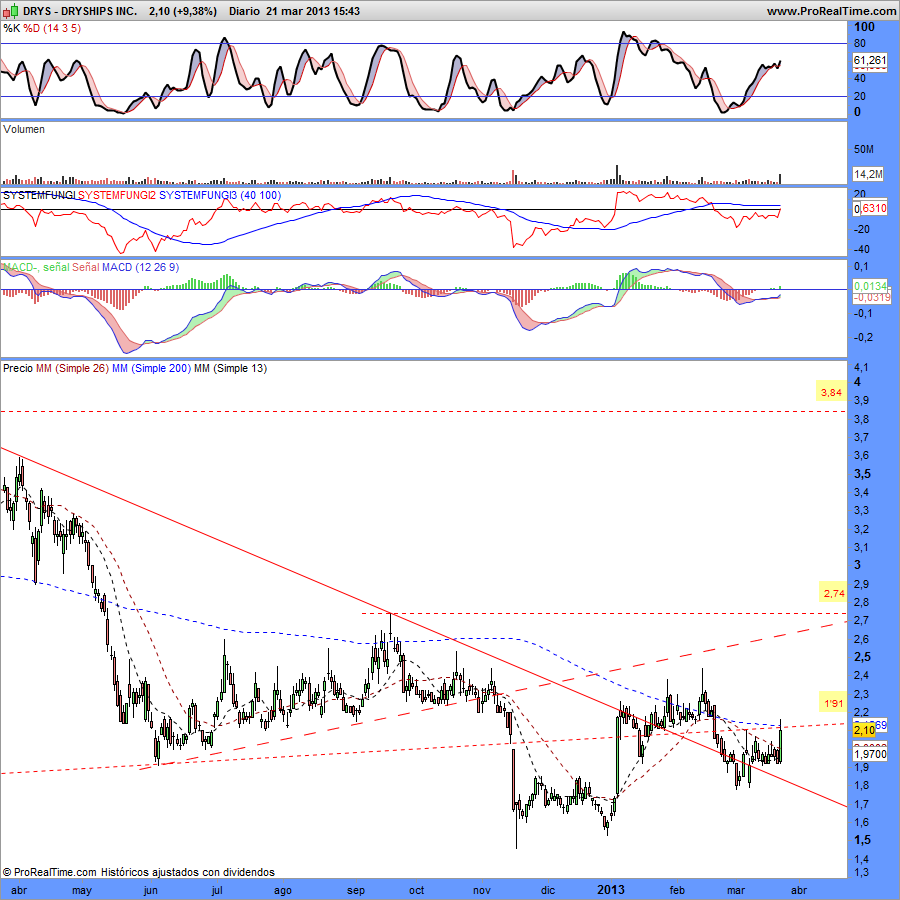Click the red MACD value -0,0319
The image size is (900, 900).
pyautogui.click(x=871, y=297)
